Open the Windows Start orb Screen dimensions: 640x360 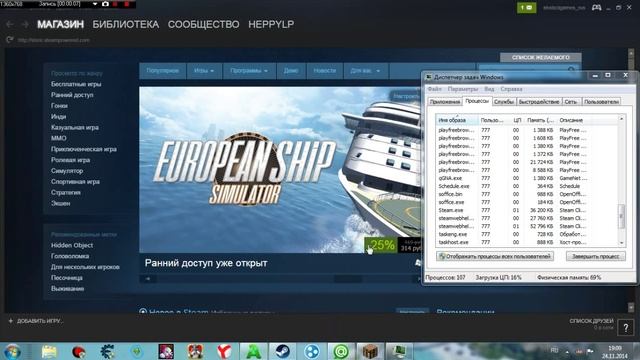click(13, 351)
